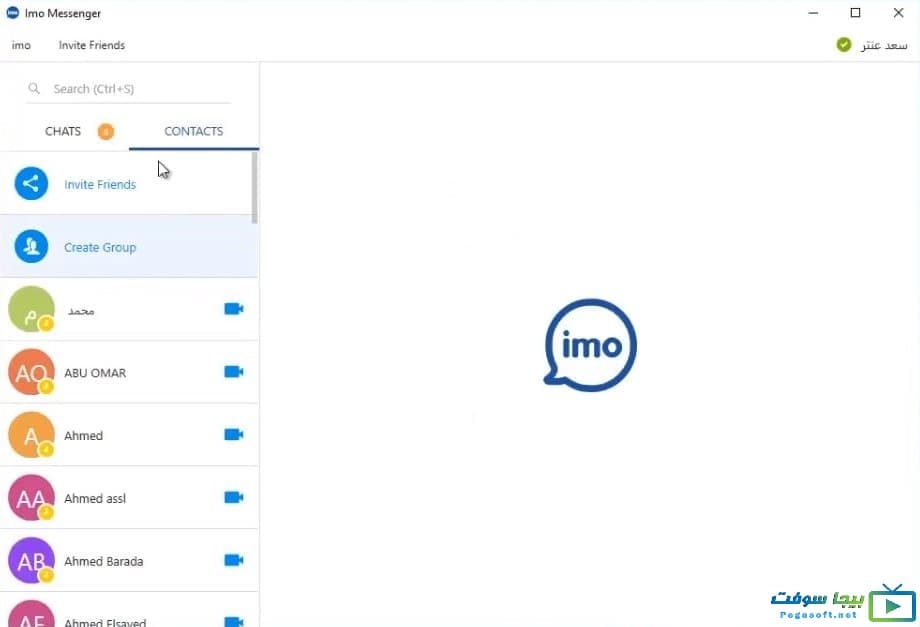Click the central imo logo
The image size is (920, 627).
tap(590, 345)
